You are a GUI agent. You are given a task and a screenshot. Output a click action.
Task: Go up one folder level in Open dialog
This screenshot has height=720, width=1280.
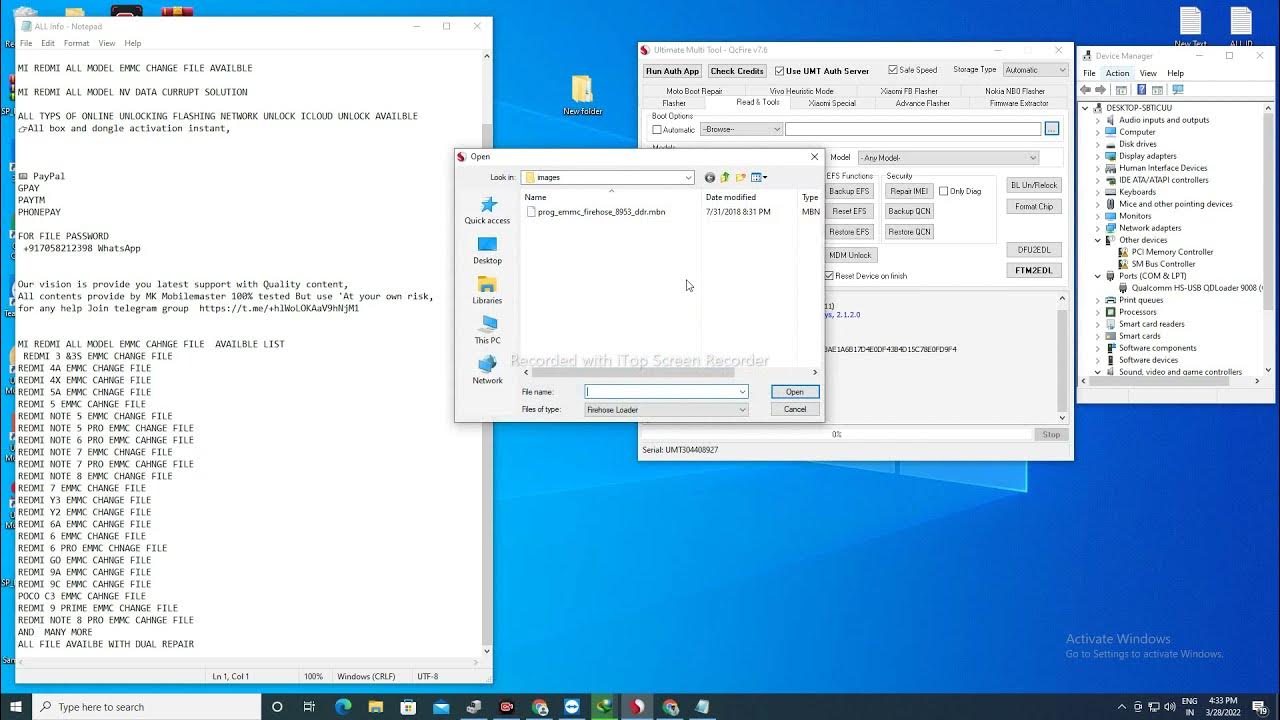click(x=725, y=177)
